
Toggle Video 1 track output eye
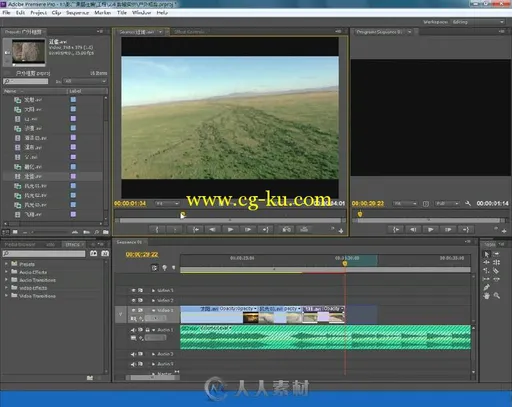point(133,310)
